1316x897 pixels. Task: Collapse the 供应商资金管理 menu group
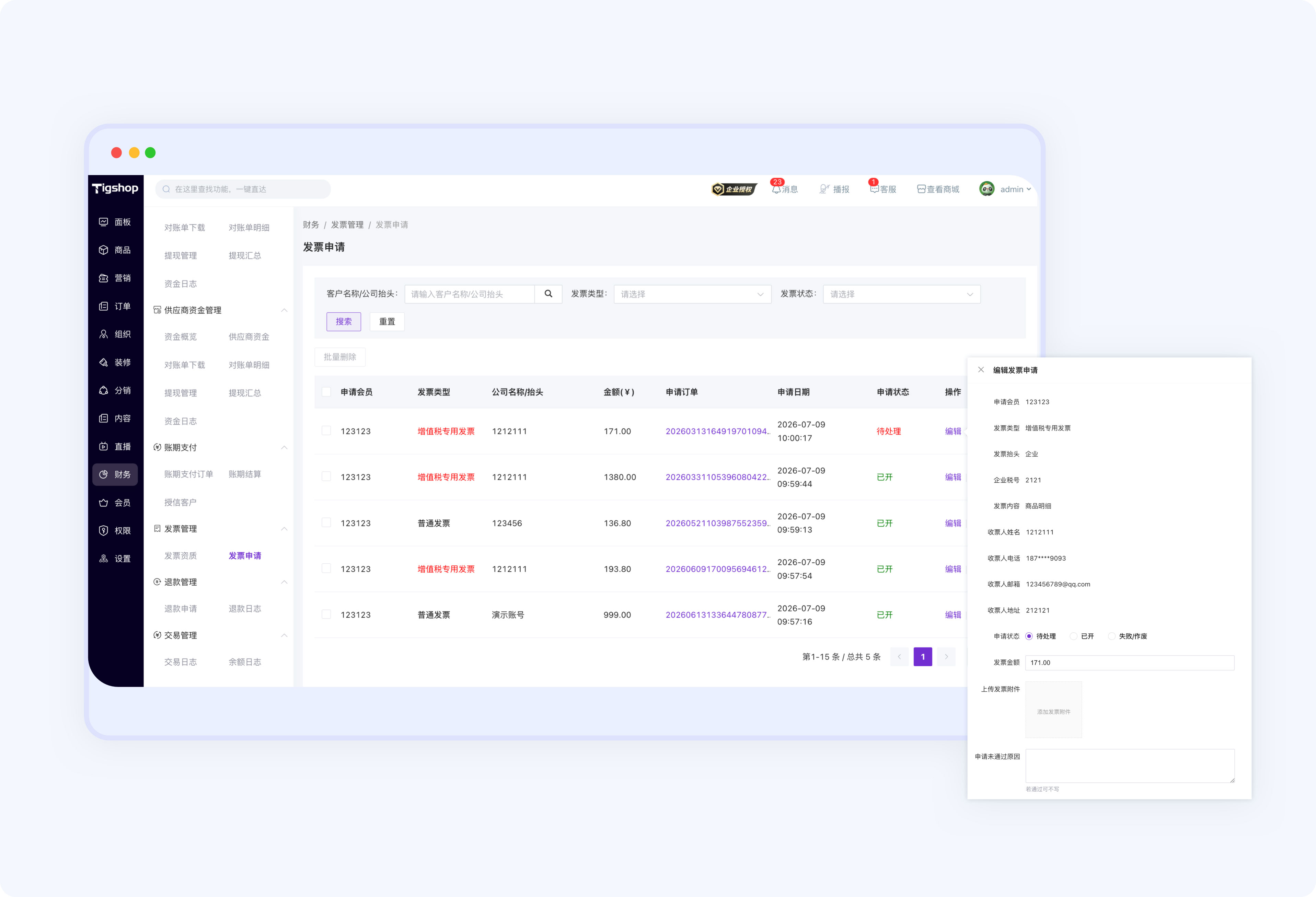point(284,310)
